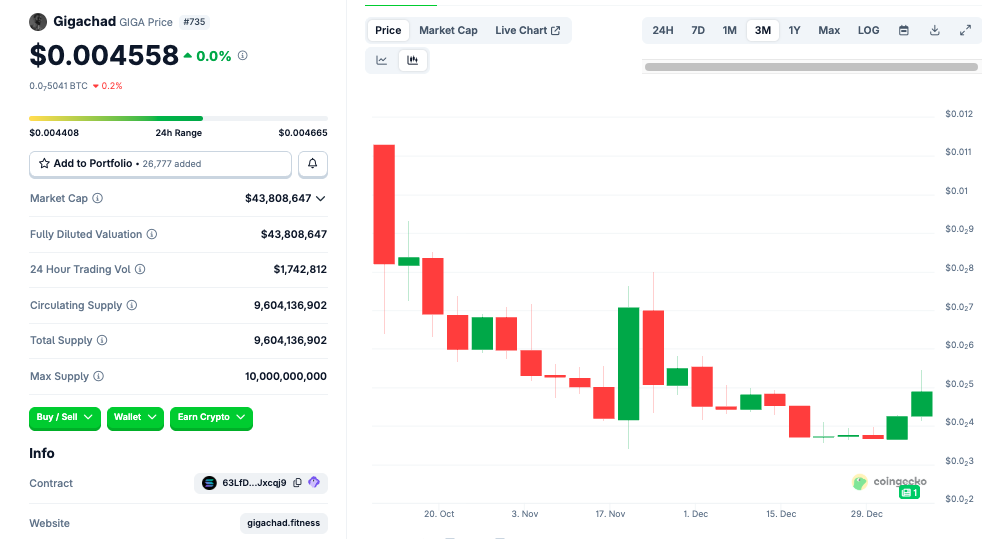Show Fully Diluted Valuation info icon
Viewport: 1004px width, 539px height.
coord(152,234)
